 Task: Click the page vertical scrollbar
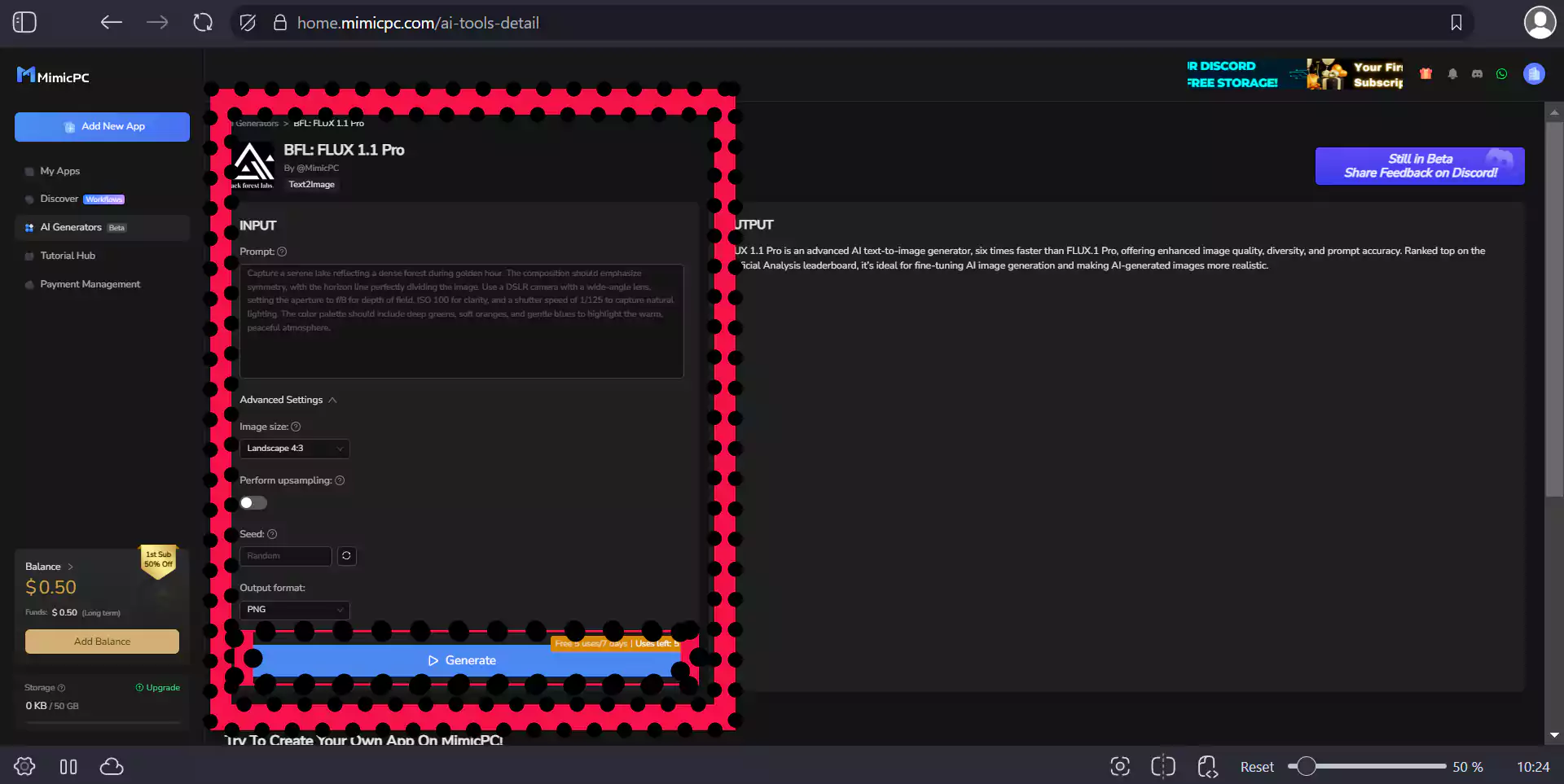click(x=1554, y=309)
